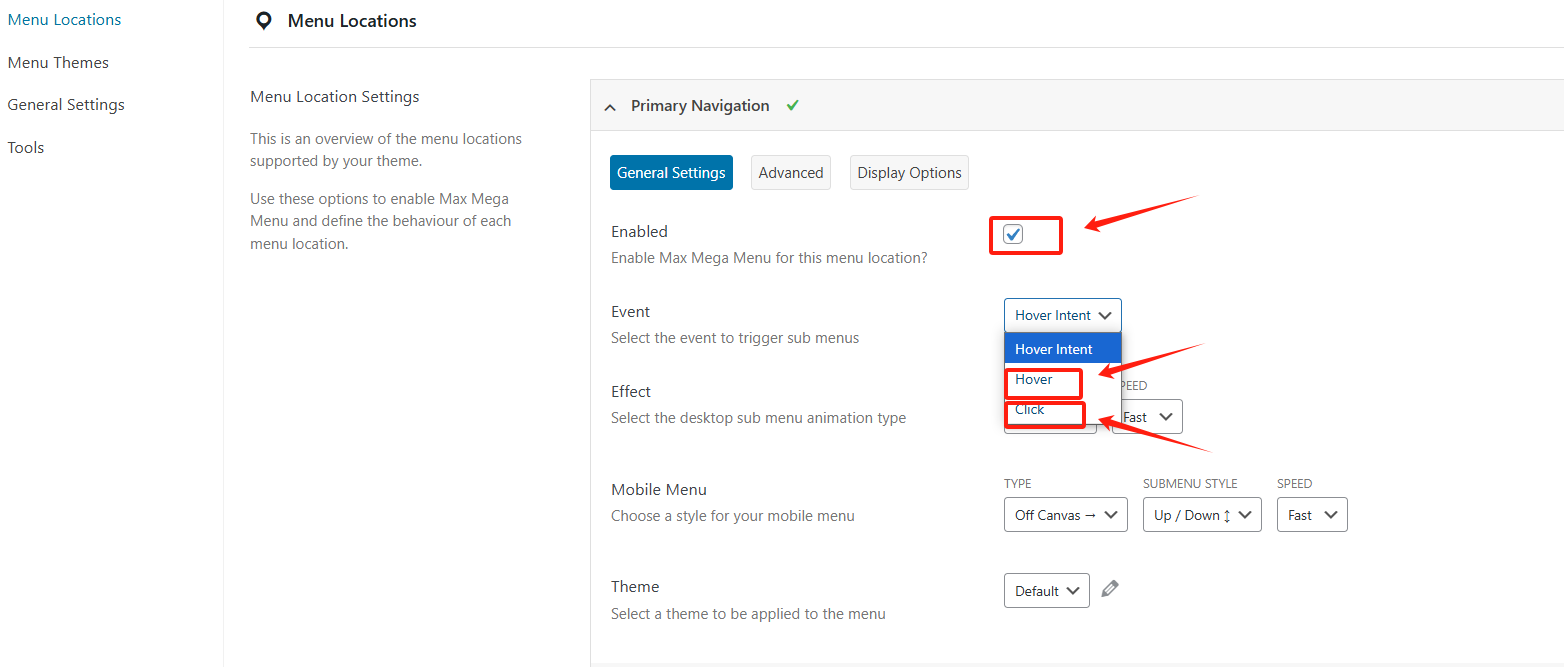Uncheck the Enabled checkbox
This screenshot has height=667, width=1564.
[x=1013, y=234]
